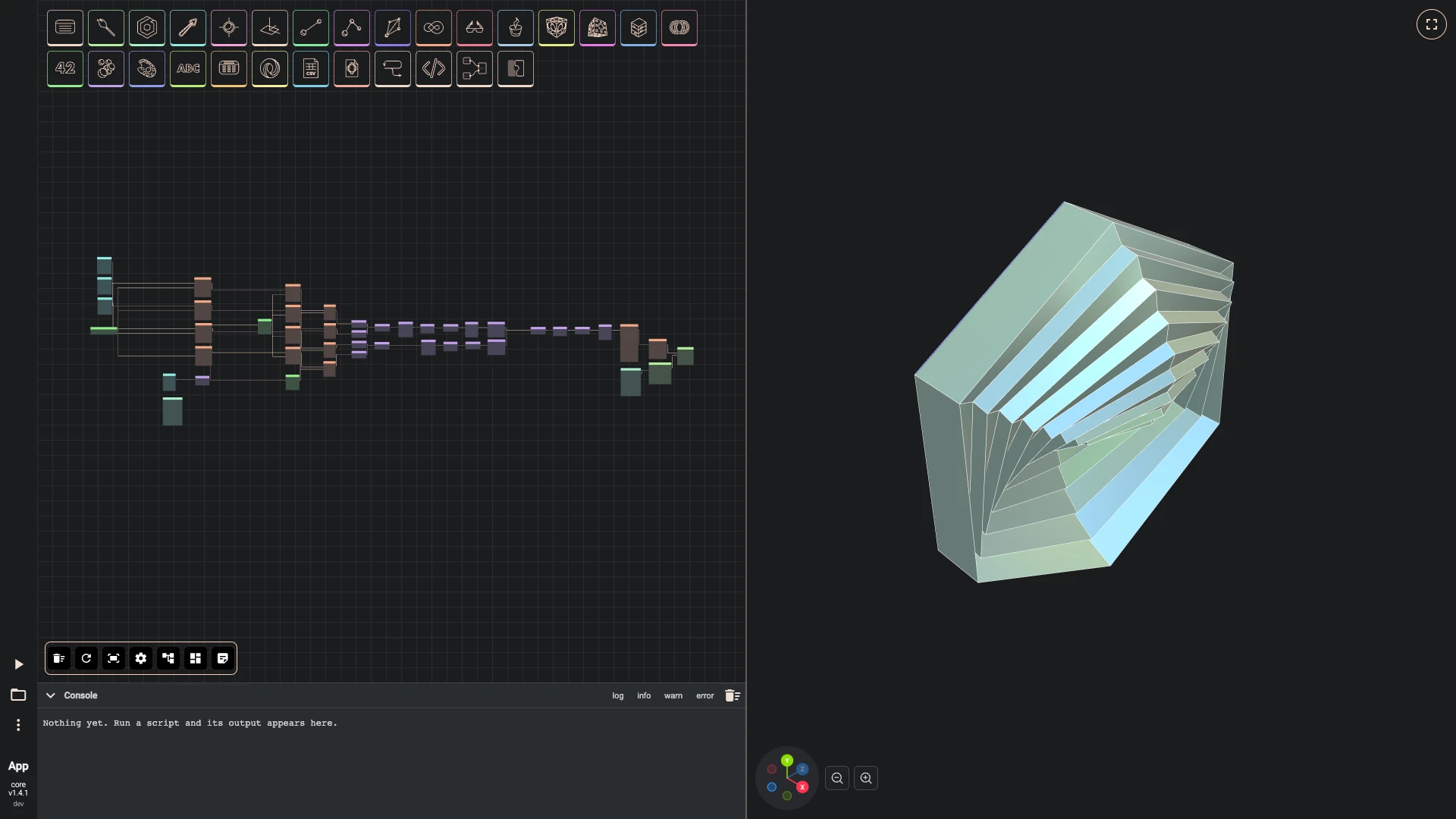This screenshot has height=819, width=1456.
Task: Select the sunglasses icon category
Action: tap(475, 27)
